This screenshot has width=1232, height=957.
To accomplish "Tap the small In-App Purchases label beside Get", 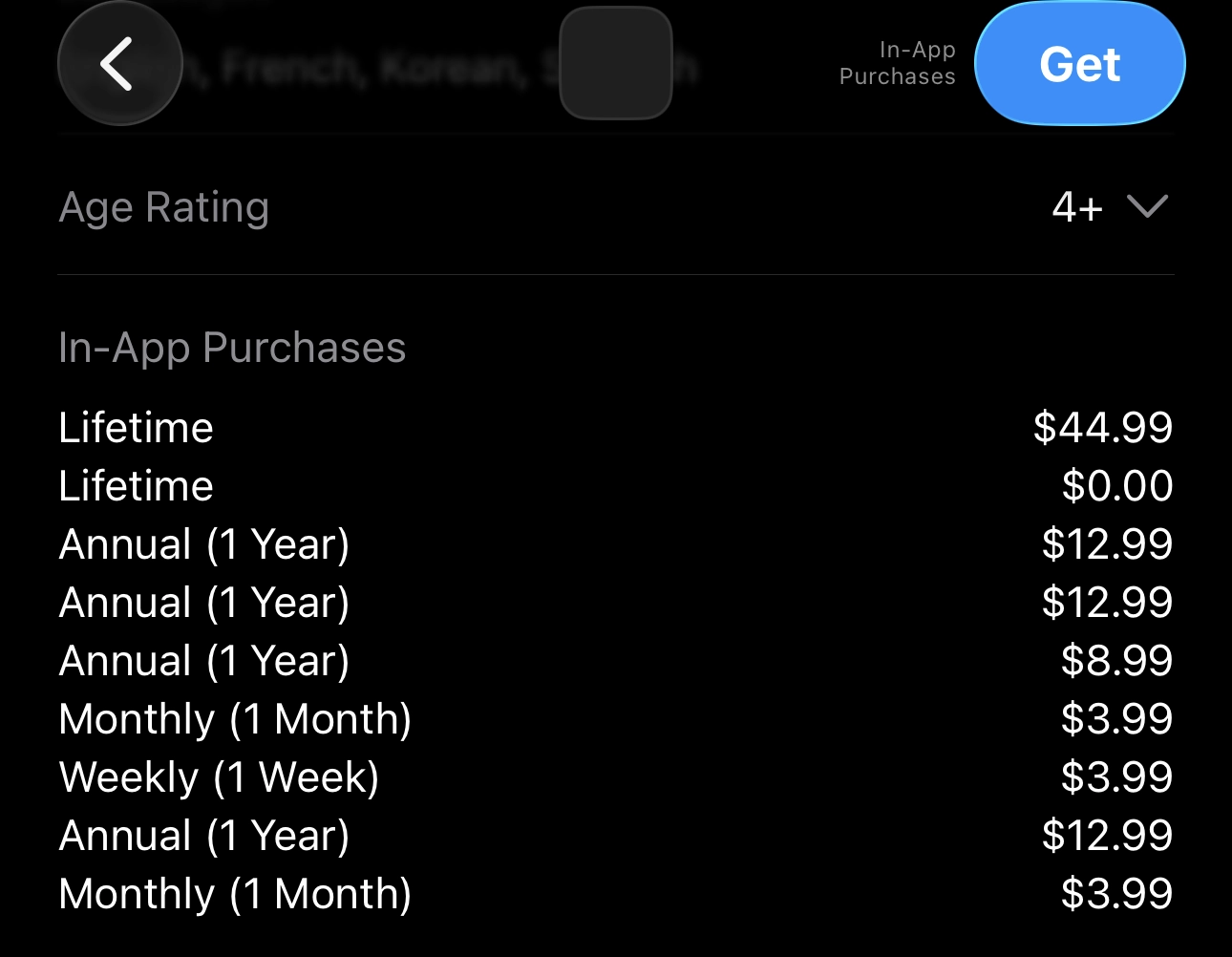I will 898,64.
